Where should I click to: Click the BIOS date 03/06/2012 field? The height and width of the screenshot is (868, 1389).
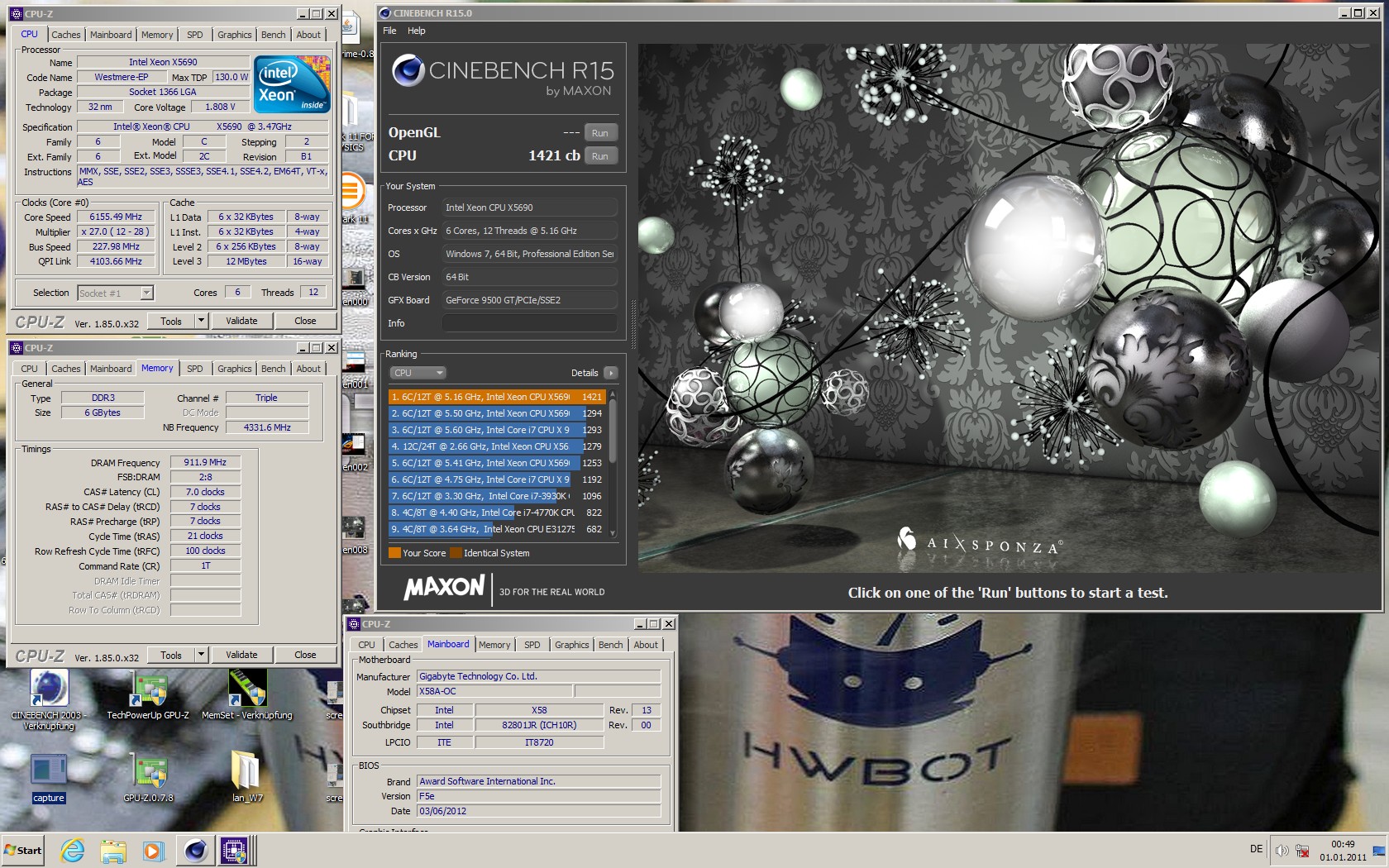coord(538,811)
